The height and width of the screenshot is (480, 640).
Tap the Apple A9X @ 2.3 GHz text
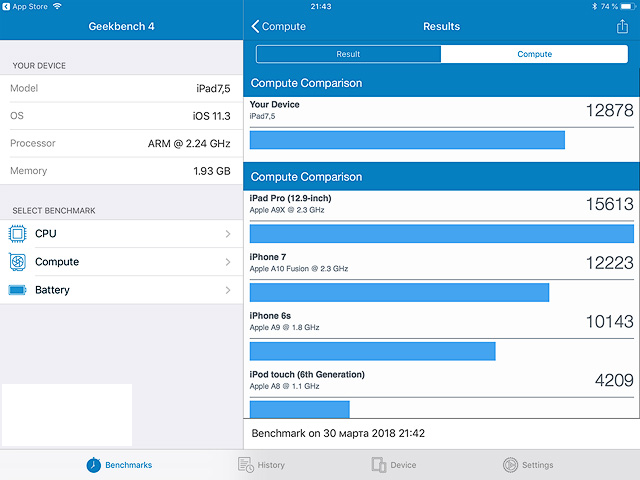[287, 210]
